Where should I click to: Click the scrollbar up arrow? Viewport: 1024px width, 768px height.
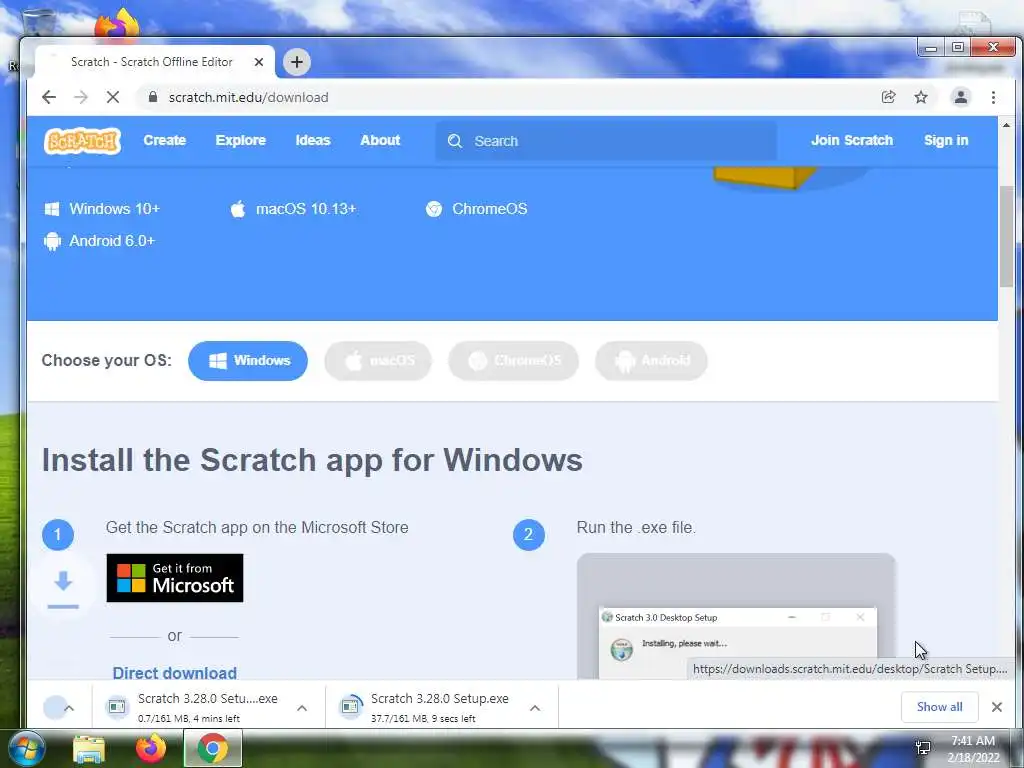tap(1006, 125)
